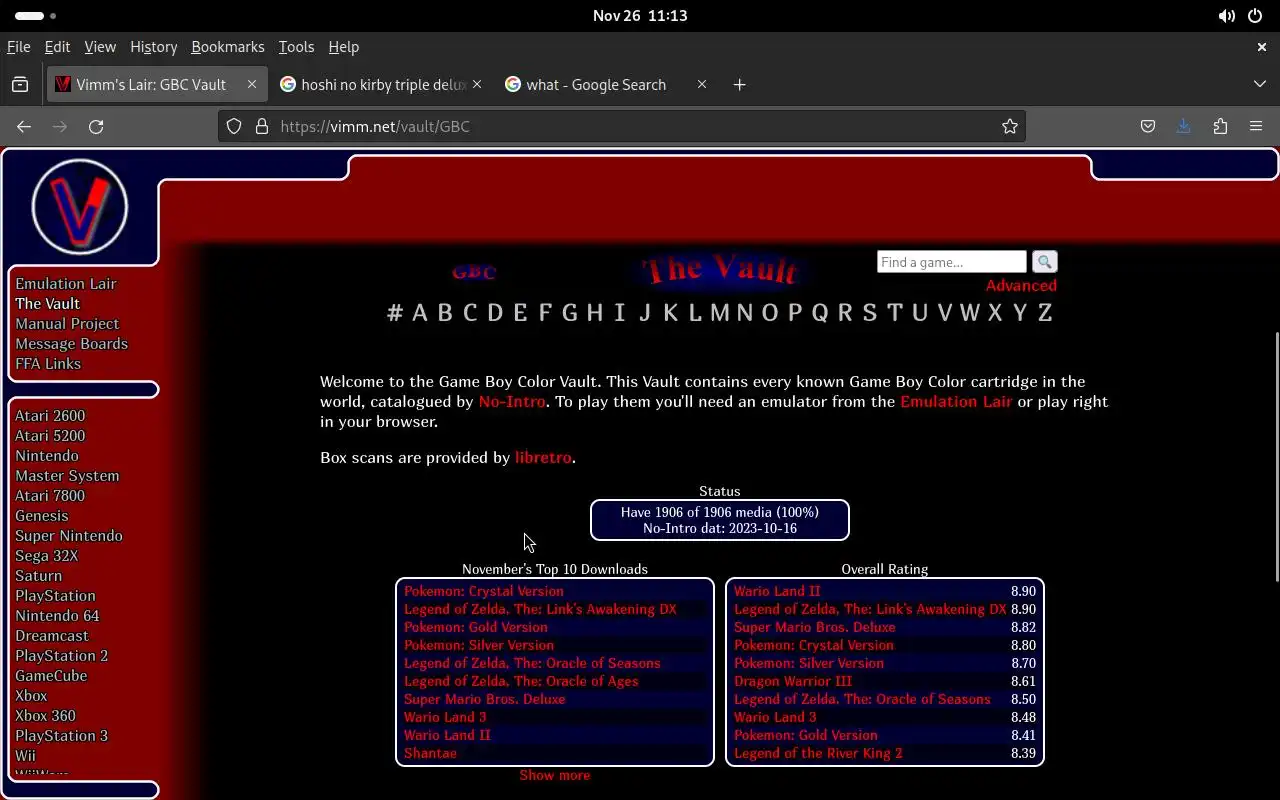Close the what - Google Search tab
Image resolution: width=1280 pixels, height=800 pixels.
point(702,85)
